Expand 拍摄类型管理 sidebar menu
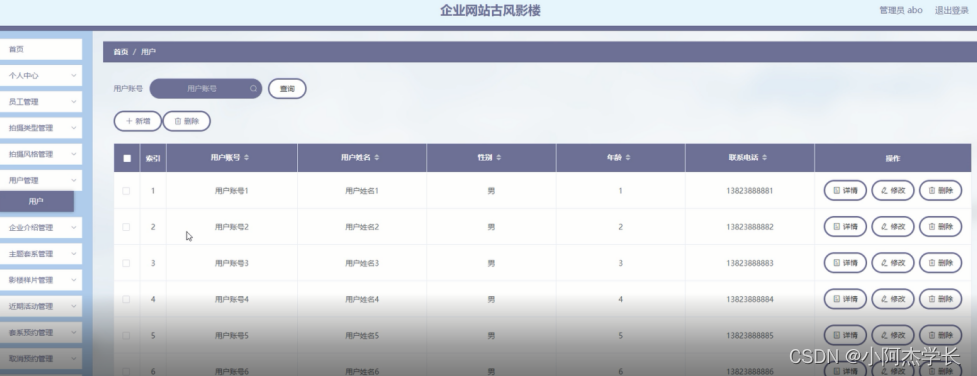This screenshot has height=376, width=977. (x=41, y=128)
